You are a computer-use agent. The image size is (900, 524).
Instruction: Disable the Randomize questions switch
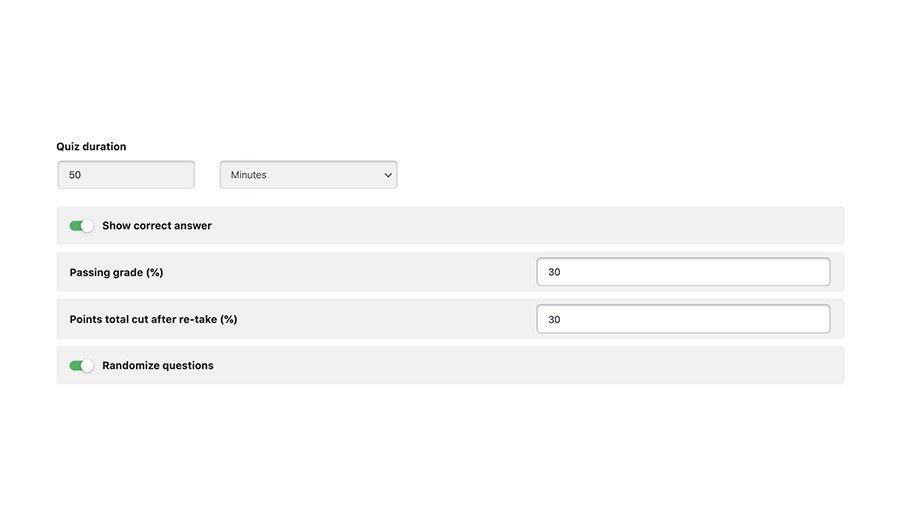click(82, 366)
